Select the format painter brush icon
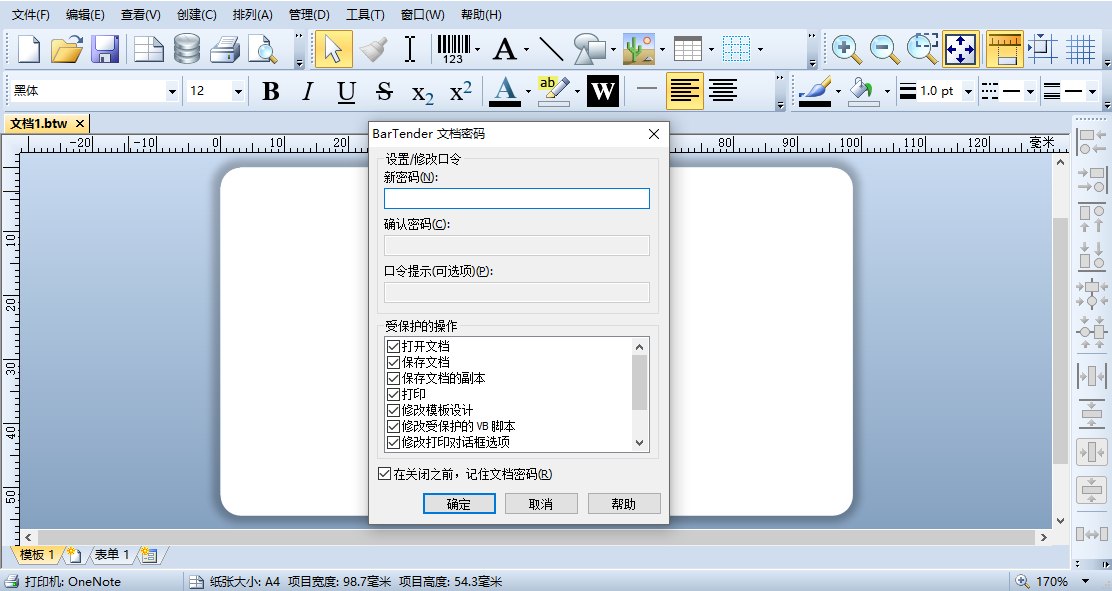Viewport: 1112px width, 591px height. (x=373, y=50)
